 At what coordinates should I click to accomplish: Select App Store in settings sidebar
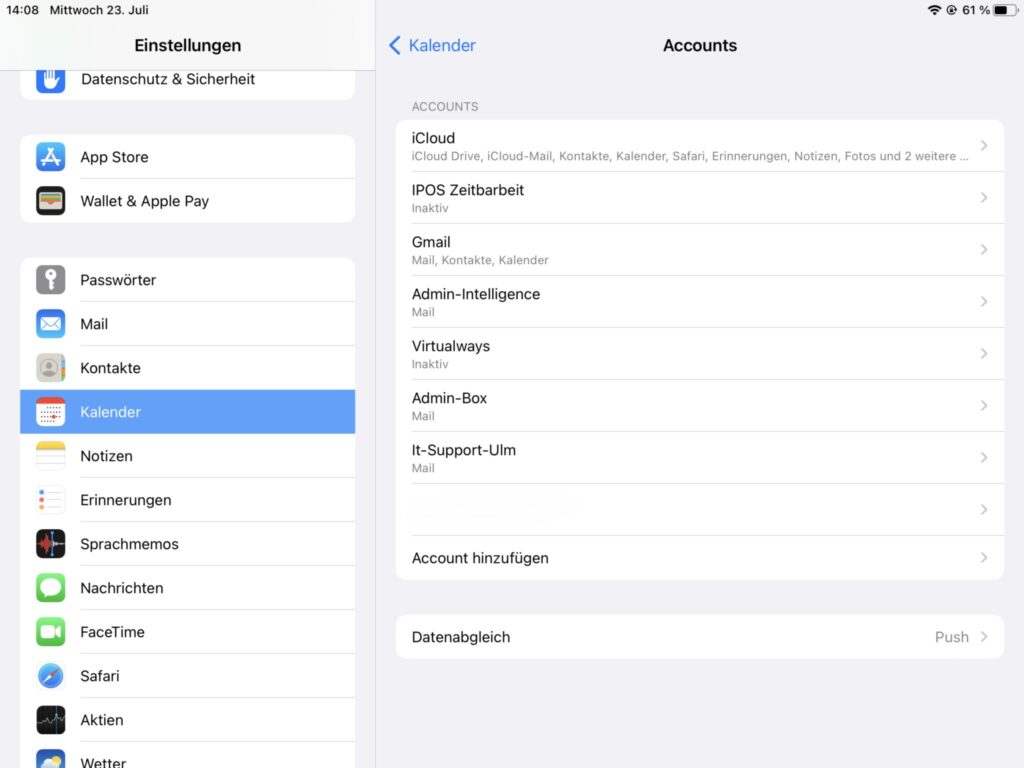tap(187, 157)
